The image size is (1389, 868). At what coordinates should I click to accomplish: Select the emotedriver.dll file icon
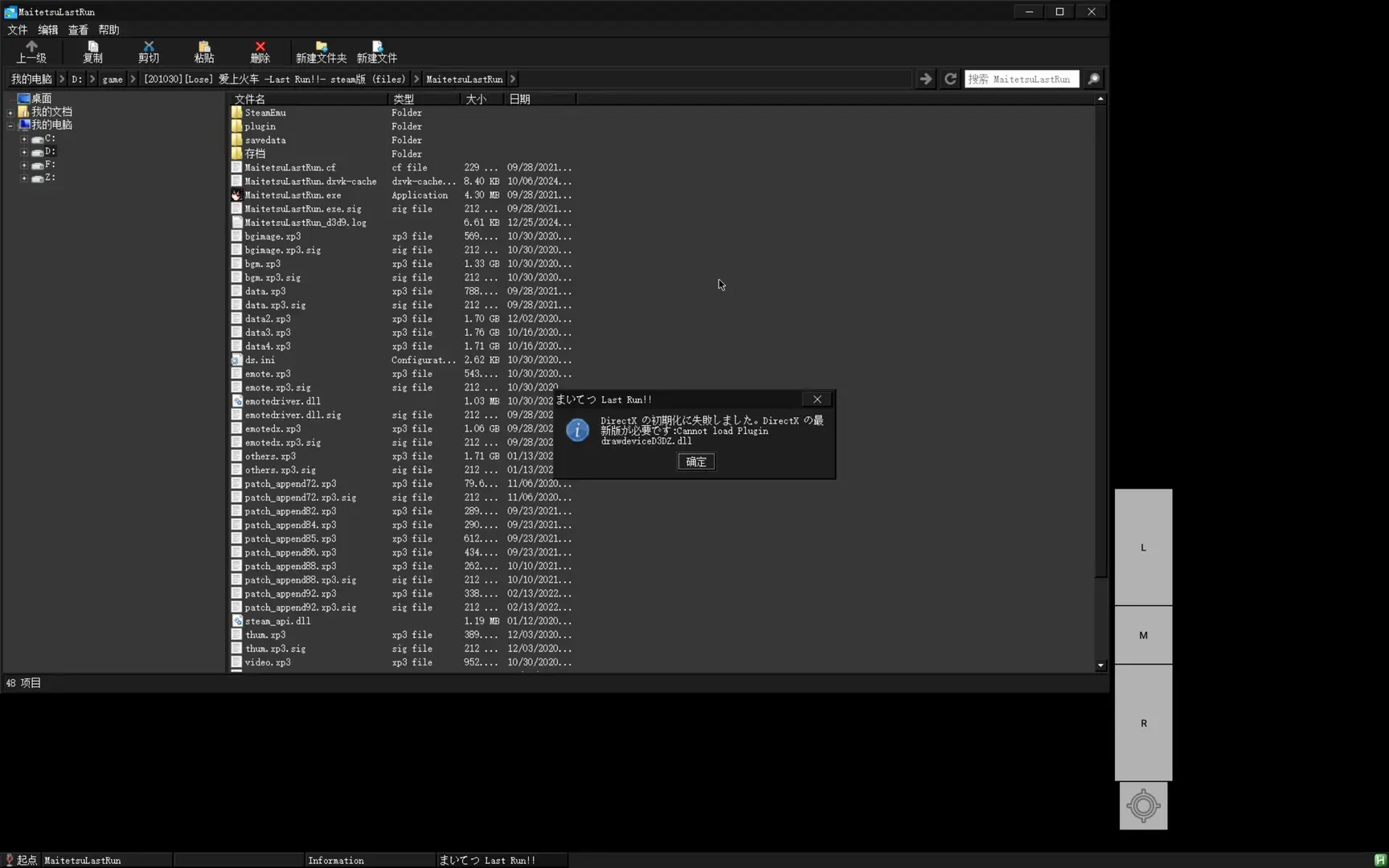point(236,401)
